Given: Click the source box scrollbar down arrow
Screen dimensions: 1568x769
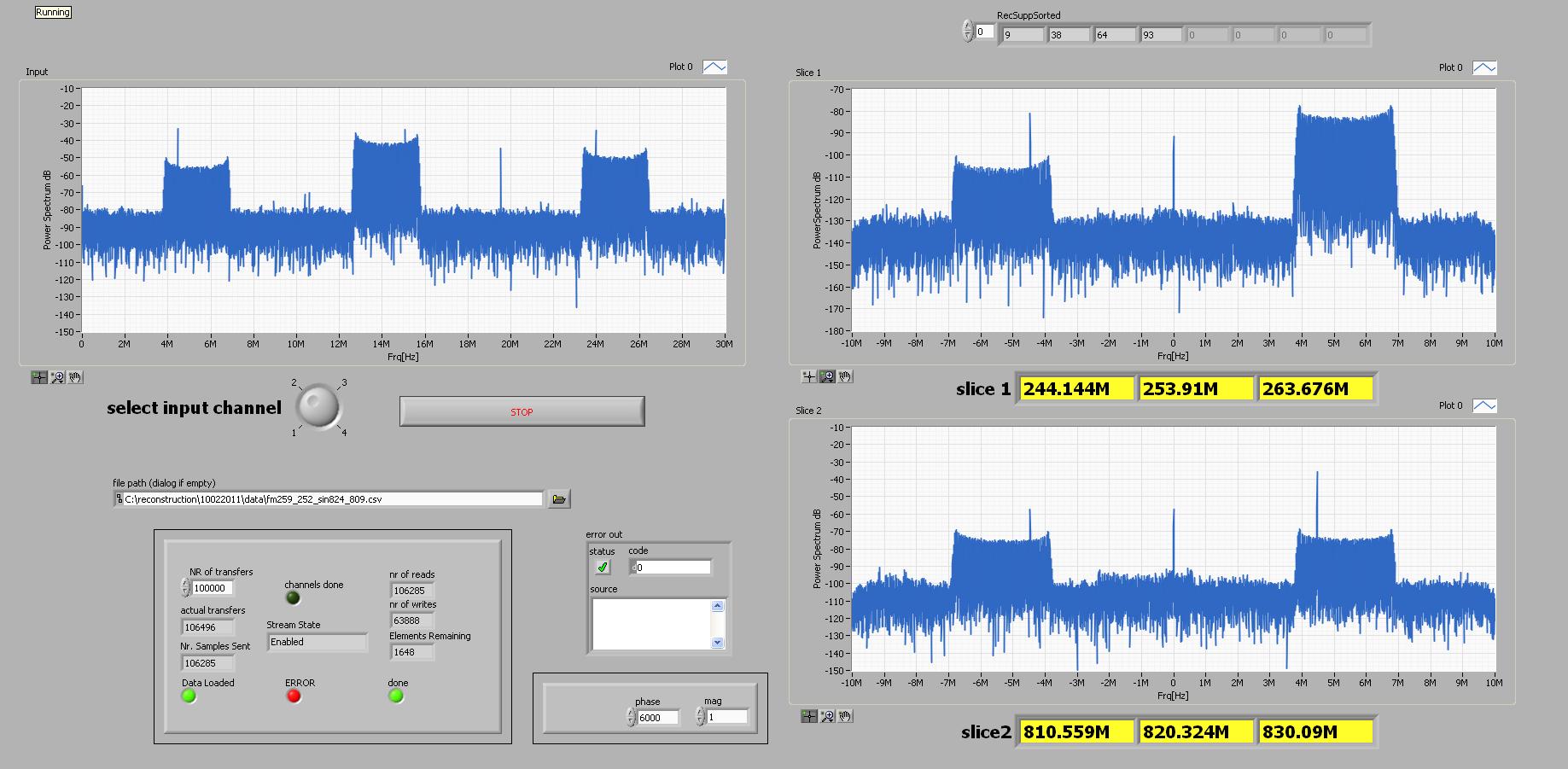Looking at the screenshot, I should 717,643.
